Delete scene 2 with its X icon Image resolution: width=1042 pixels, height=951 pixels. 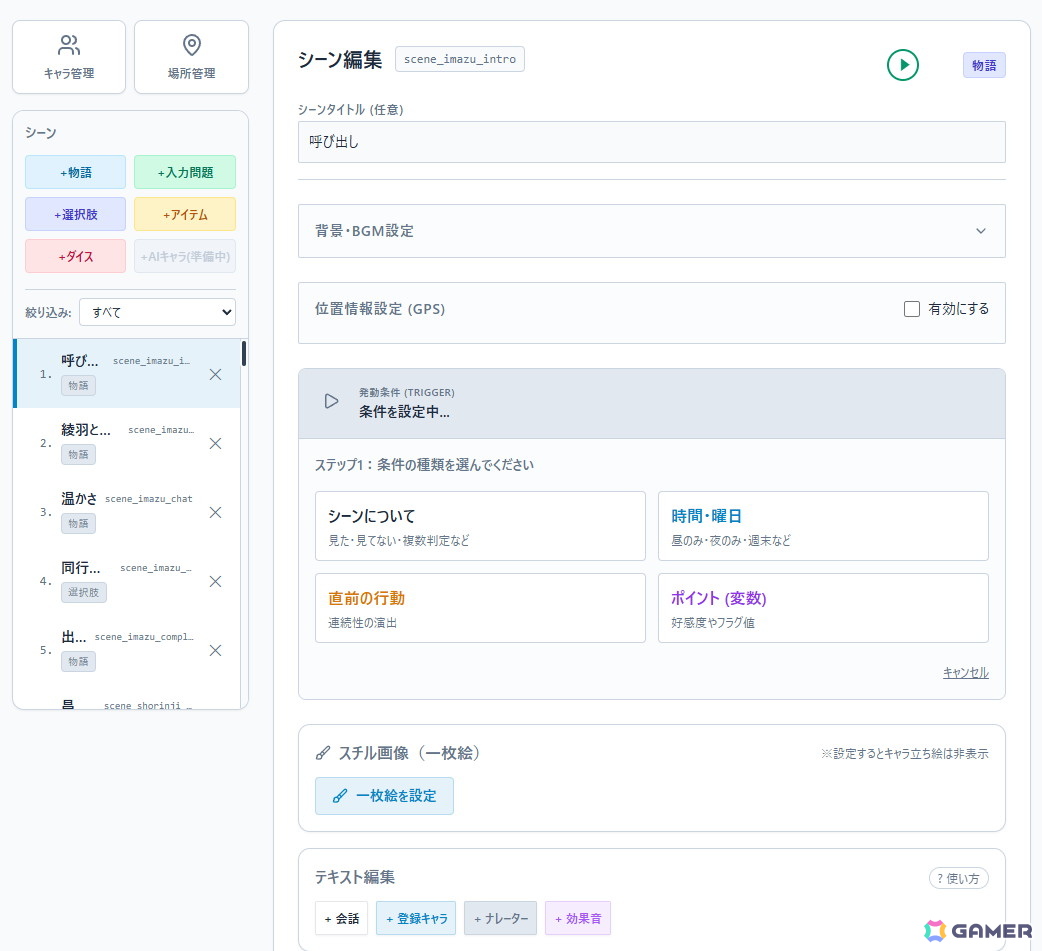pyautogui.click(x=215, y=444)
